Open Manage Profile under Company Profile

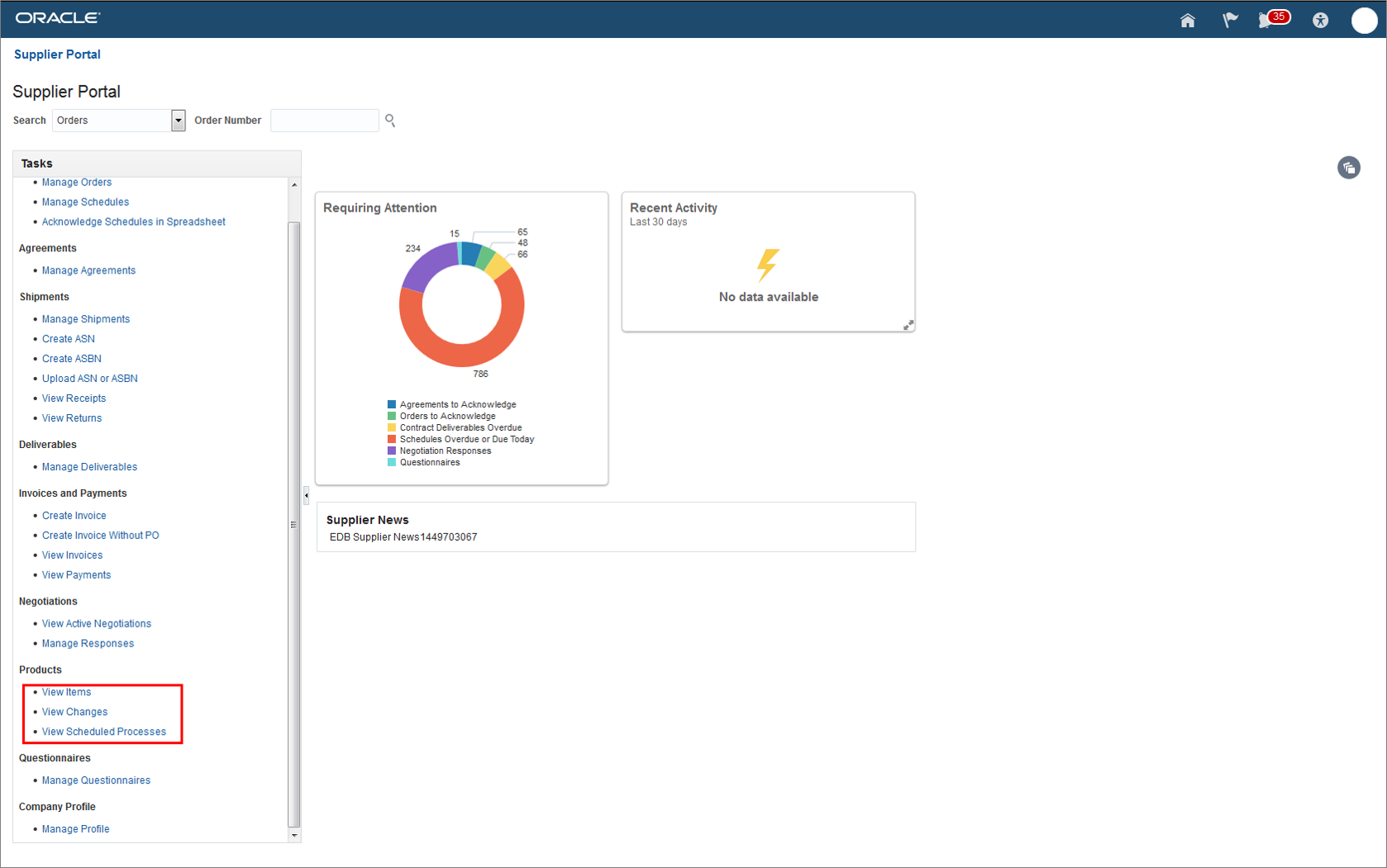tap(75, 828)
